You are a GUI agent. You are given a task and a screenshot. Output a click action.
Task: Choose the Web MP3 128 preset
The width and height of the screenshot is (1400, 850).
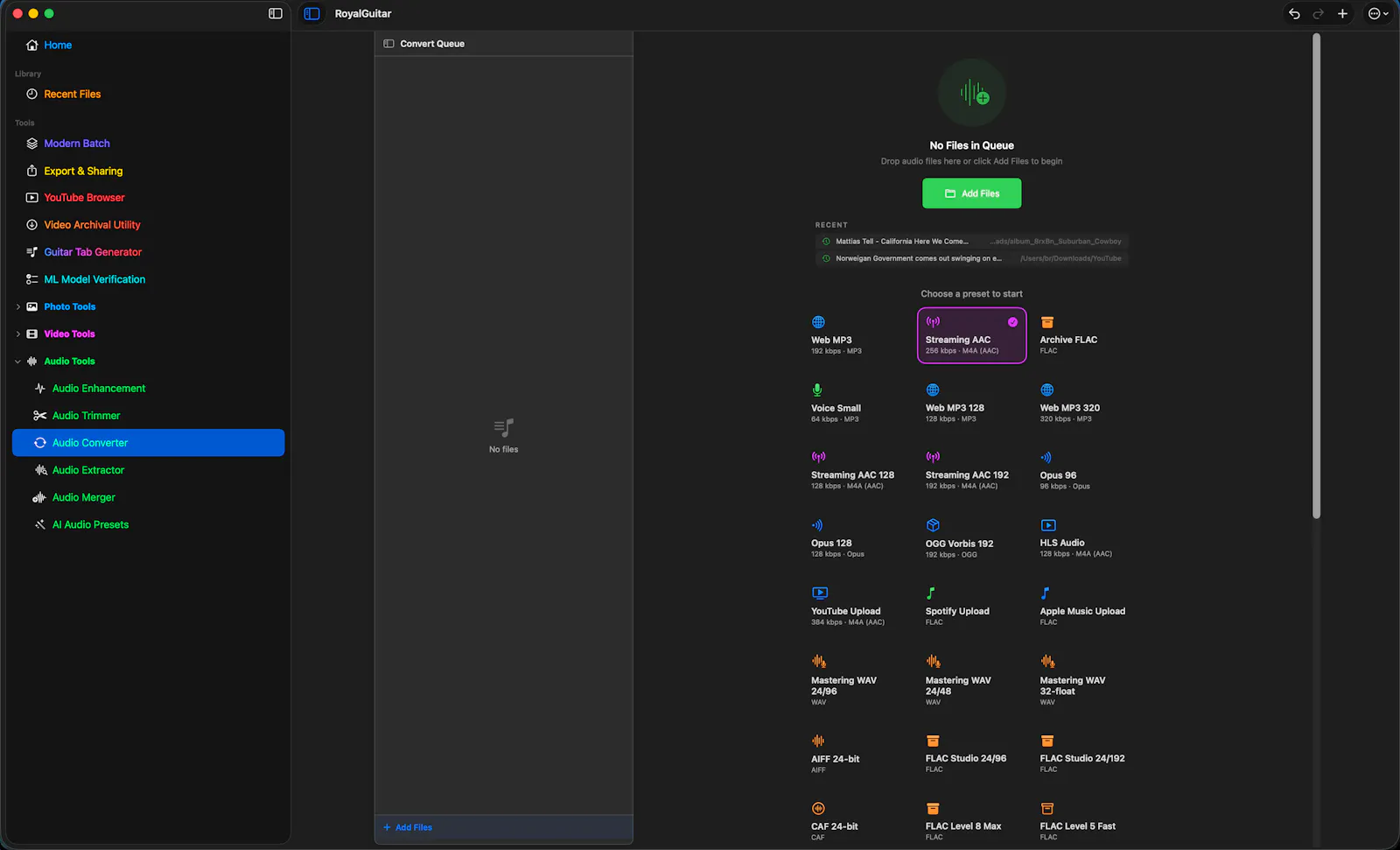[x=971, y=403]
